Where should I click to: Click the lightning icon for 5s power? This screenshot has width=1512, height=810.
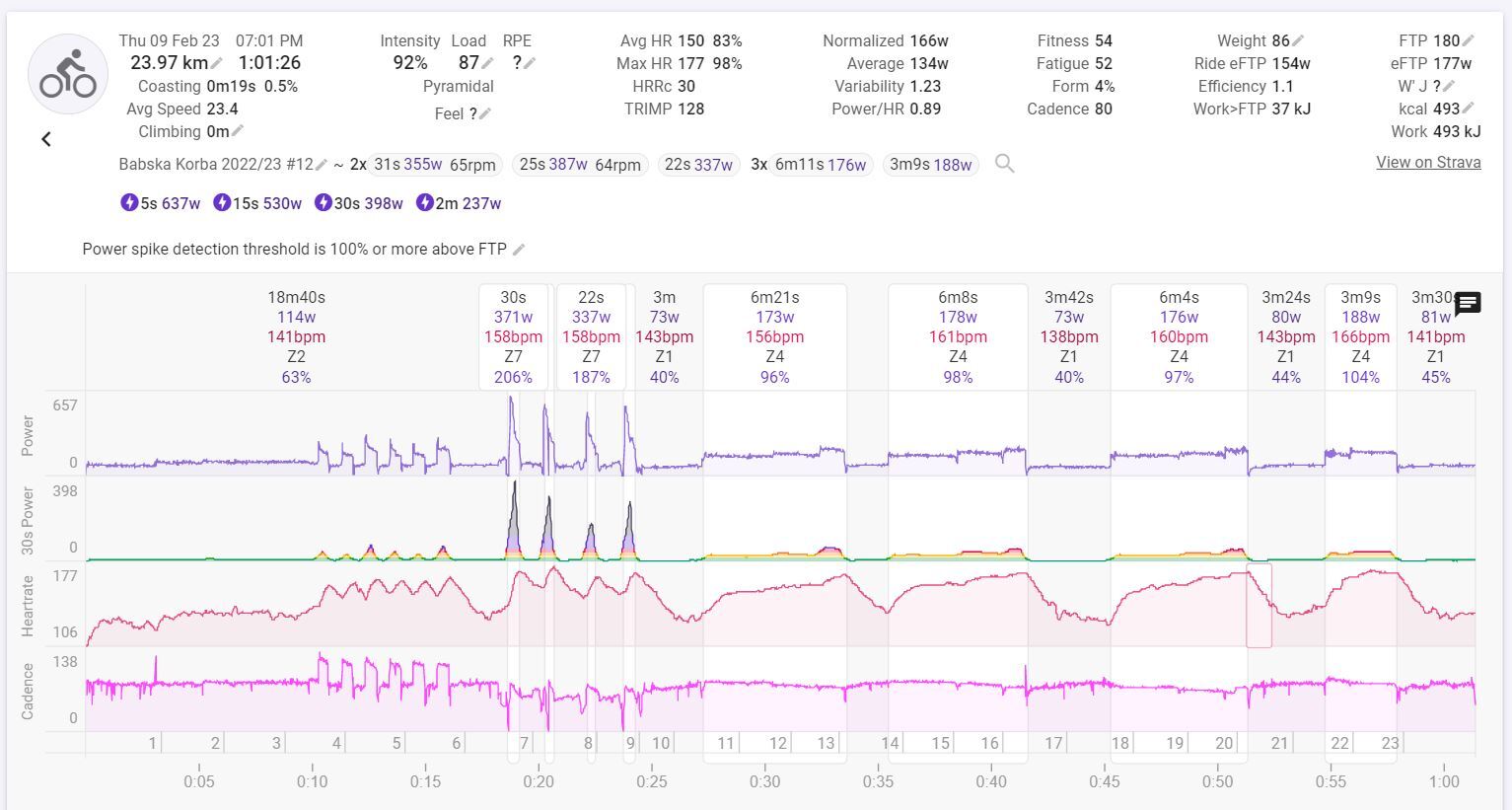coord(129,203)
